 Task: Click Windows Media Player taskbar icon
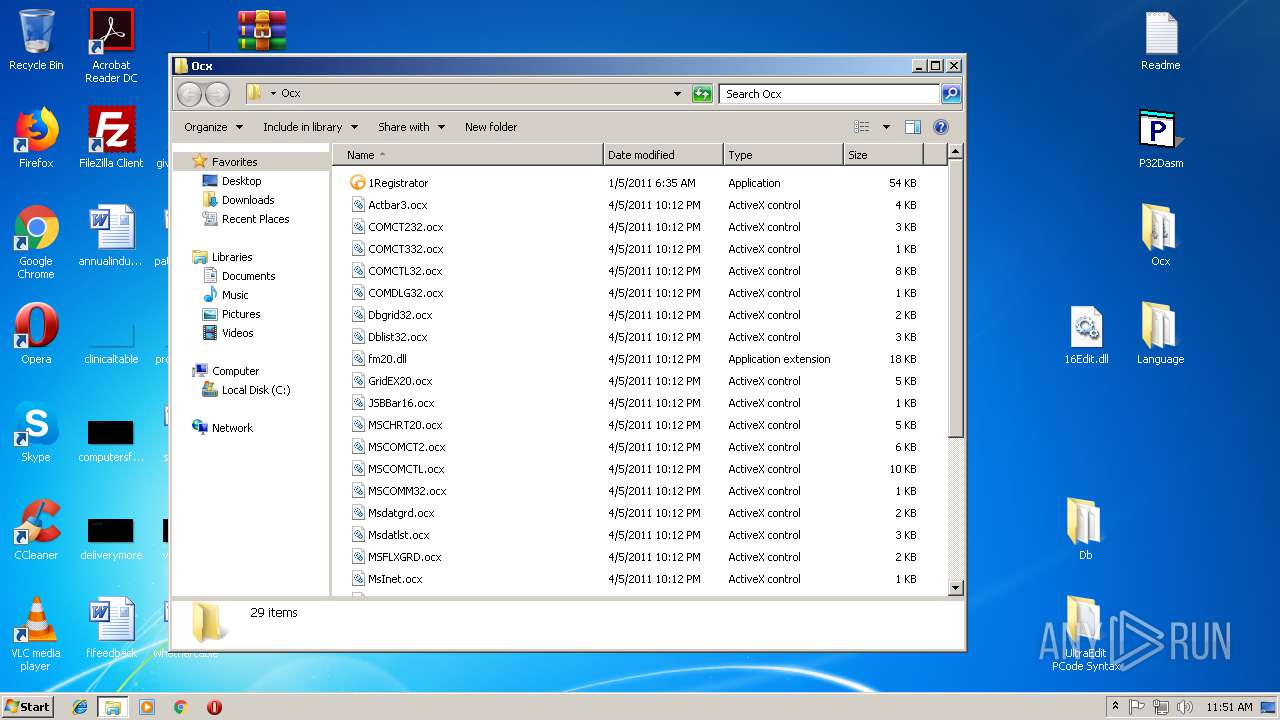[x=147, y=707]
